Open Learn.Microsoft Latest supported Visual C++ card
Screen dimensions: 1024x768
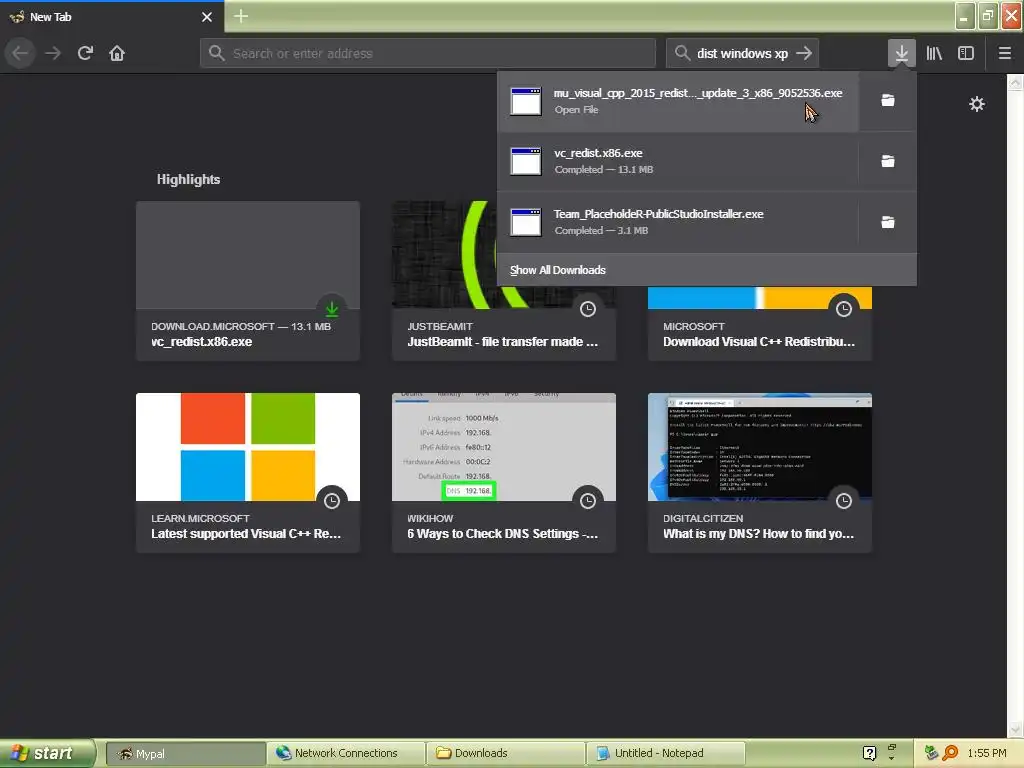pyautogui.click(x=248, y=473)
